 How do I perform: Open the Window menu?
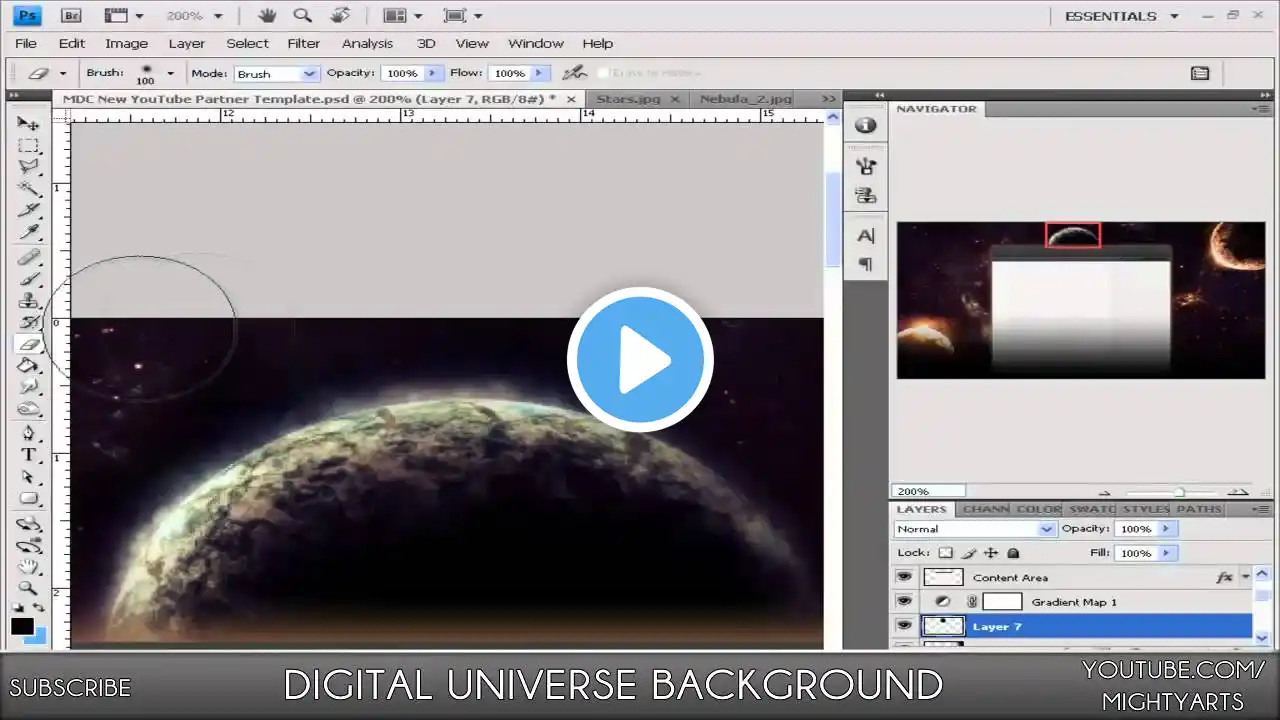(536, 43)
